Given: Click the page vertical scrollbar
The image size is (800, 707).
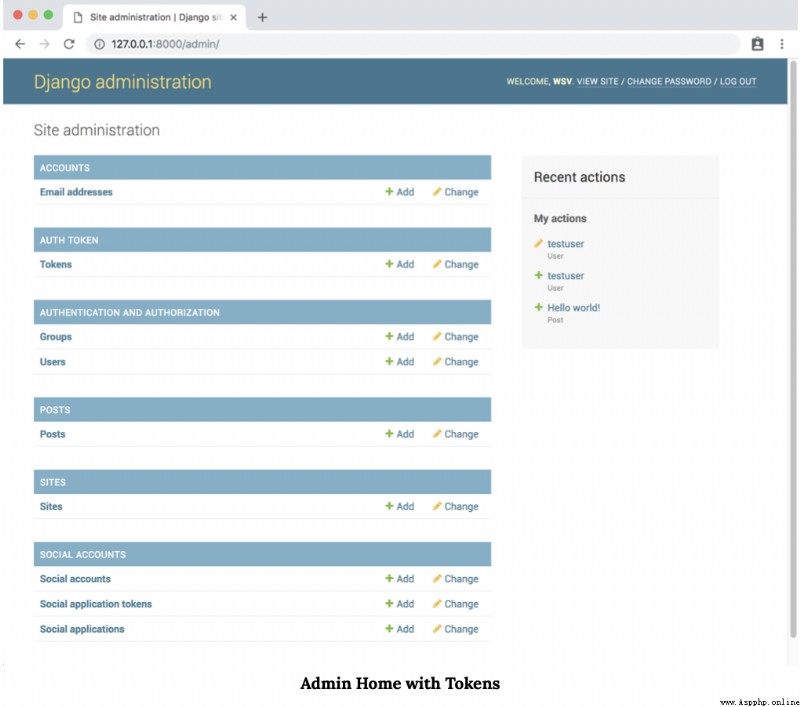Looking at the screenshot, I should point(793,349).
